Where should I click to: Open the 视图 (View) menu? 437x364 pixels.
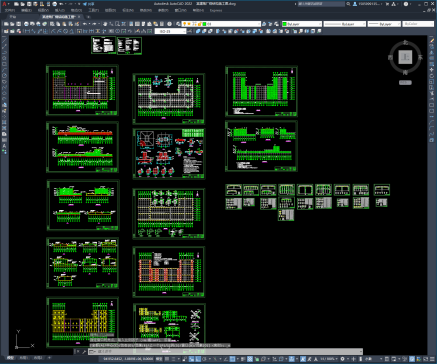(43, 10)
